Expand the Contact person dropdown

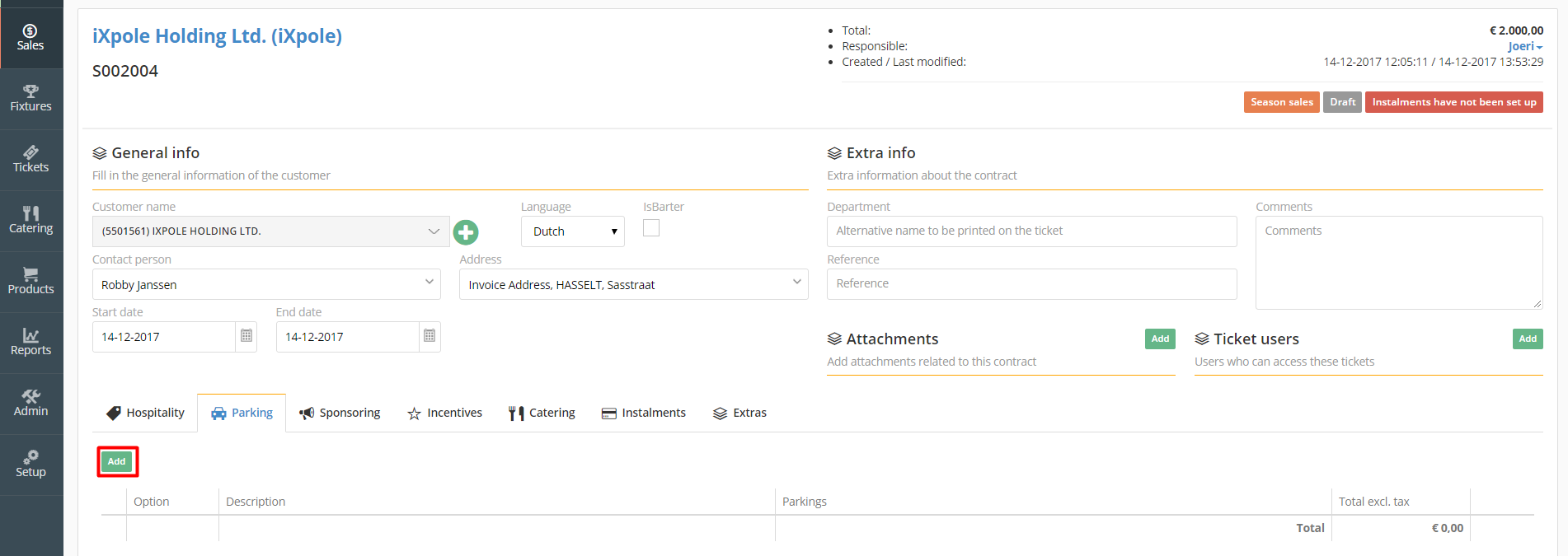266,284
